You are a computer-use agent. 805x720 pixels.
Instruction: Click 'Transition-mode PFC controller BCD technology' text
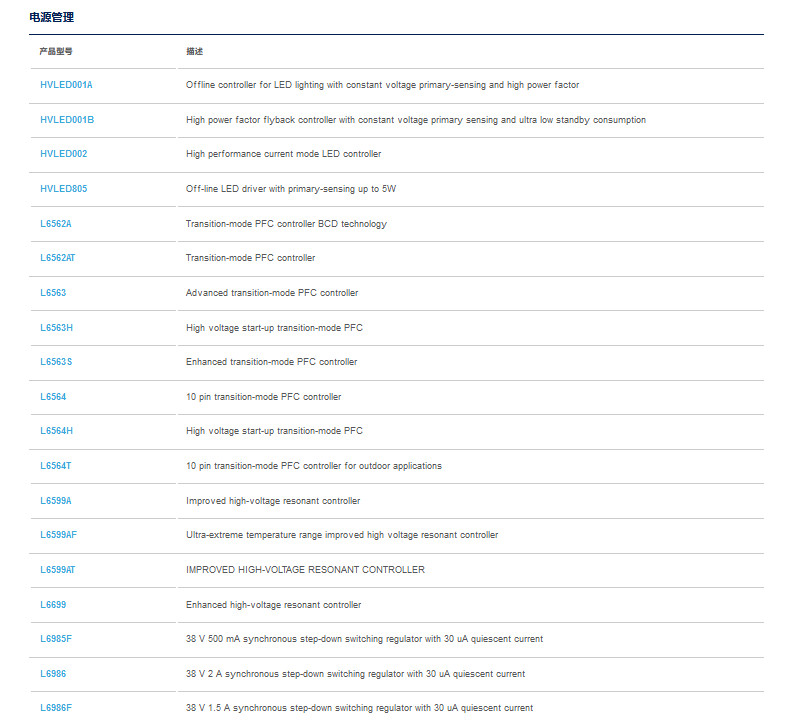click(286, 223)
